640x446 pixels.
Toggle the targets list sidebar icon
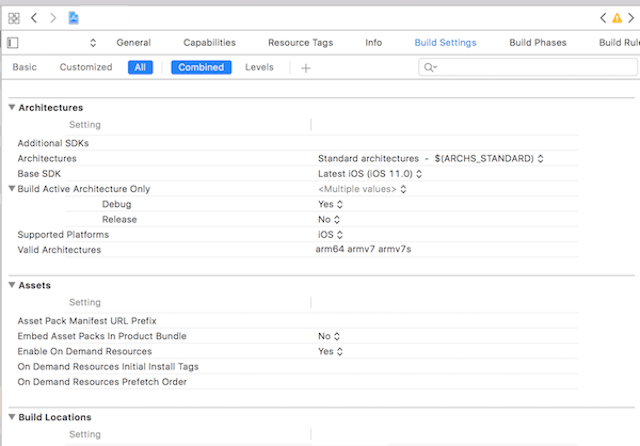click(x=13, y=43)
